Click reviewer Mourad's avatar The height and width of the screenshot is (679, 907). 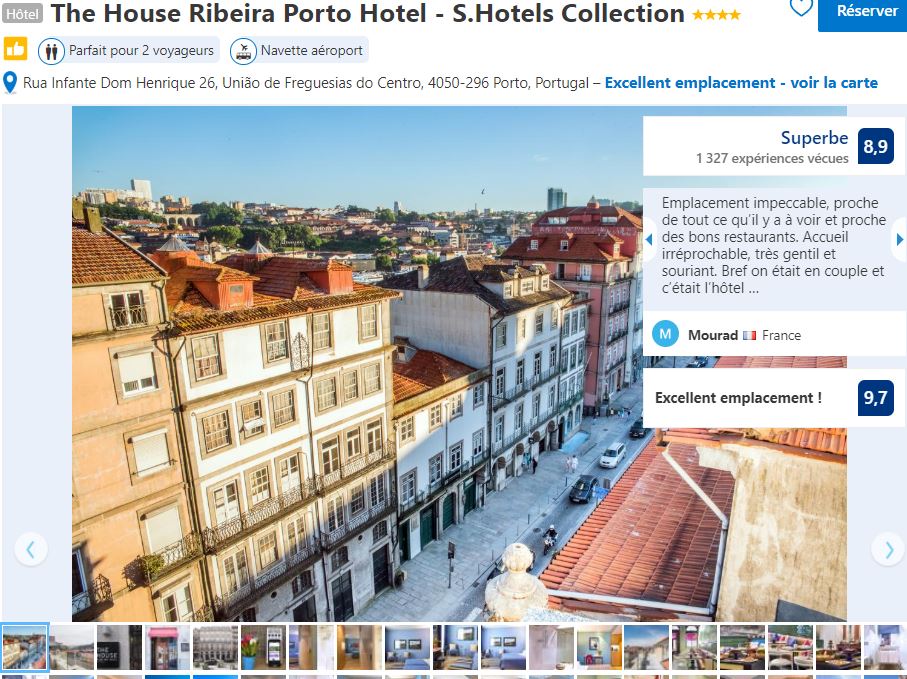coord(665,334)
